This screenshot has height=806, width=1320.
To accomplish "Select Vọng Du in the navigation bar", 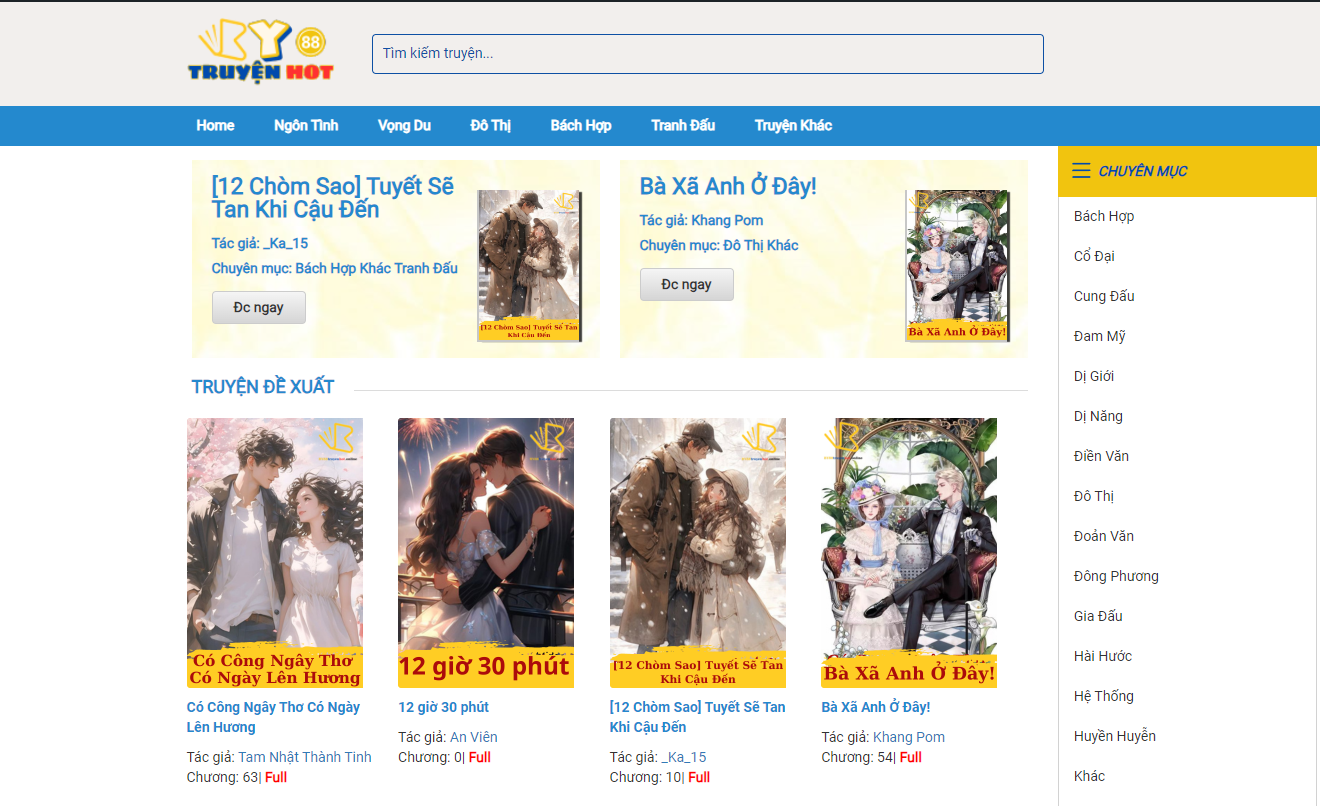I will [404, 126].
